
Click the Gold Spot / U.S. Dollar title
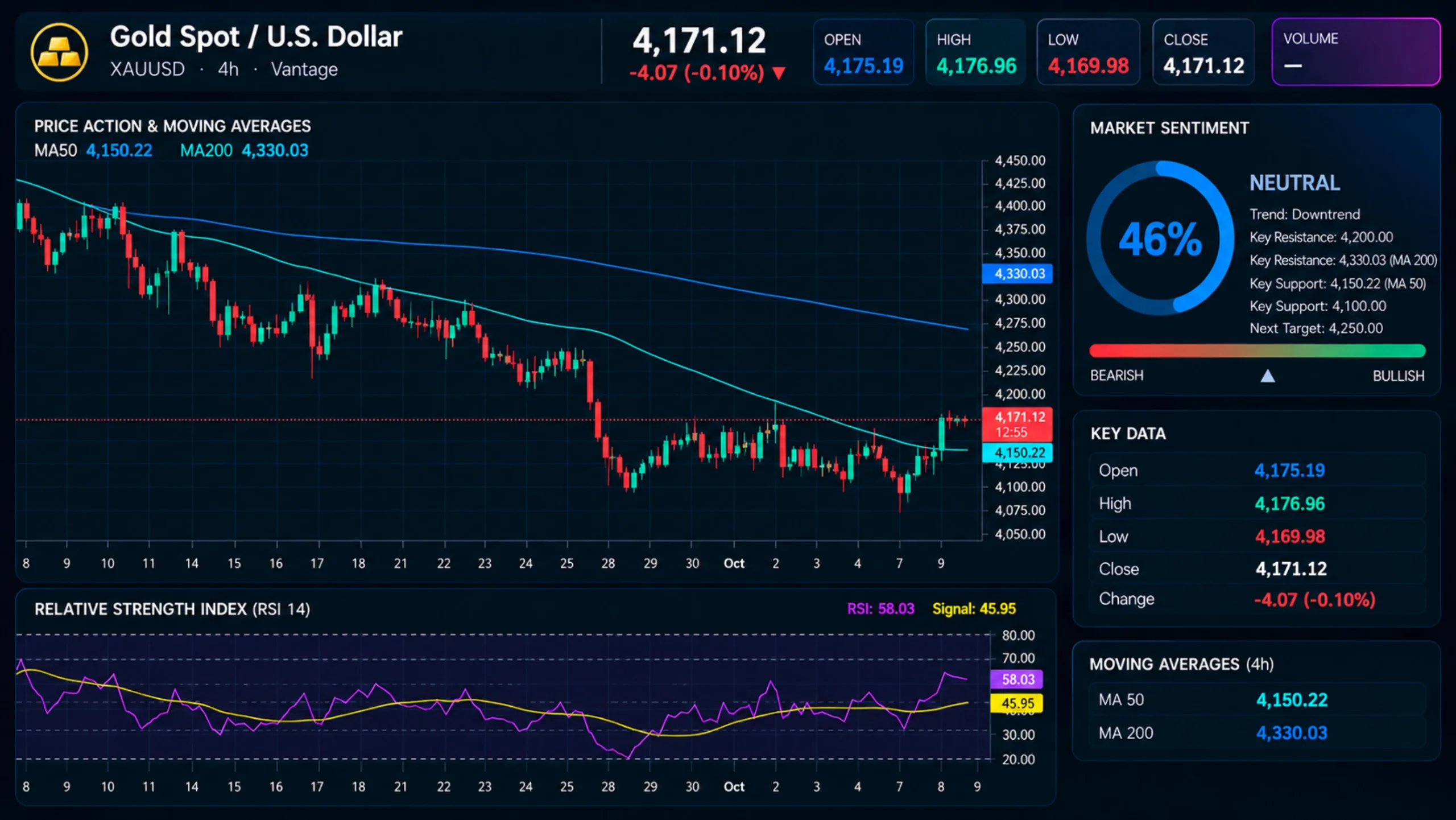257,37
